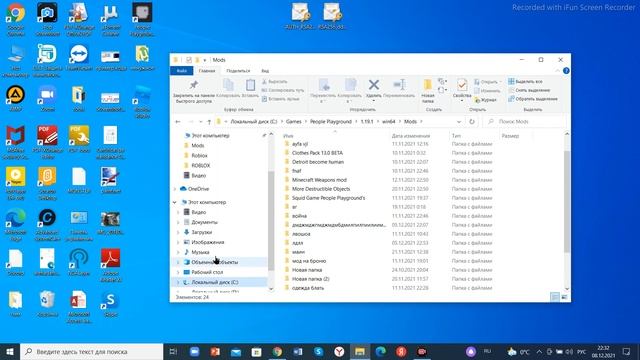
Task: Open the Mail app from taskbar
Action: [x=236, y=351]
